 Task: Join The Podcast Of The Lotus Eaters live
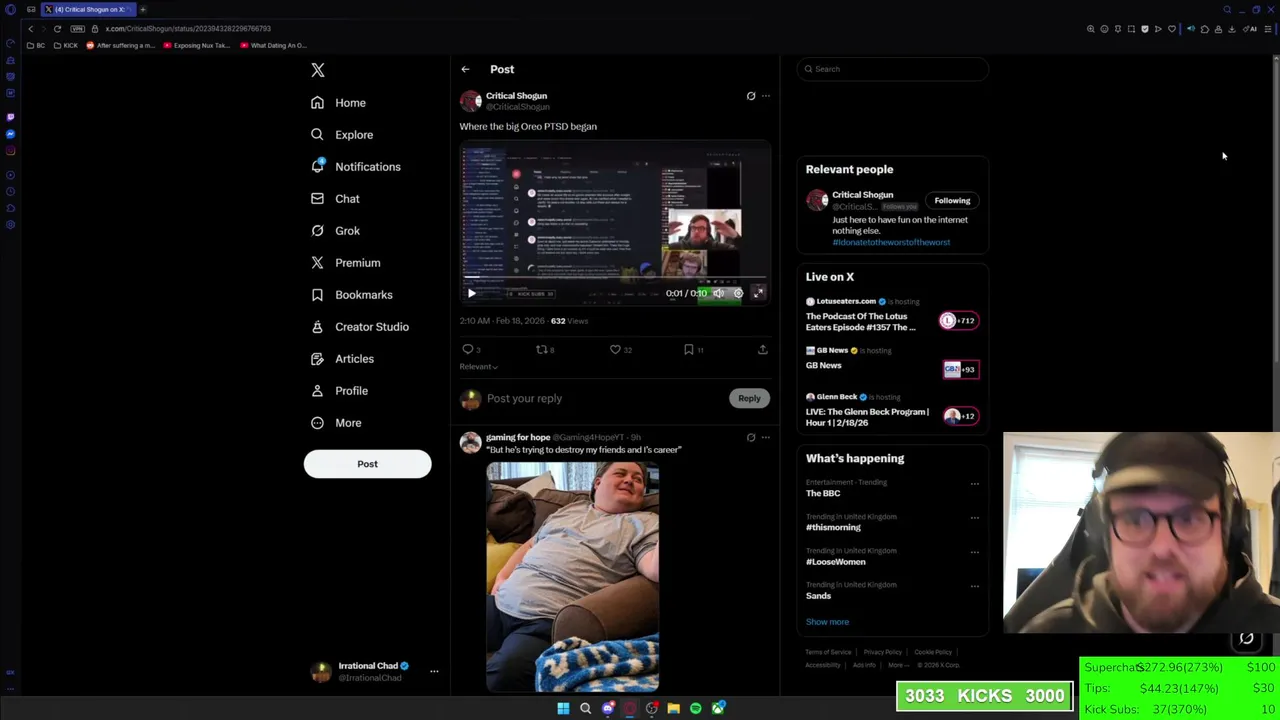click(892, 316)
